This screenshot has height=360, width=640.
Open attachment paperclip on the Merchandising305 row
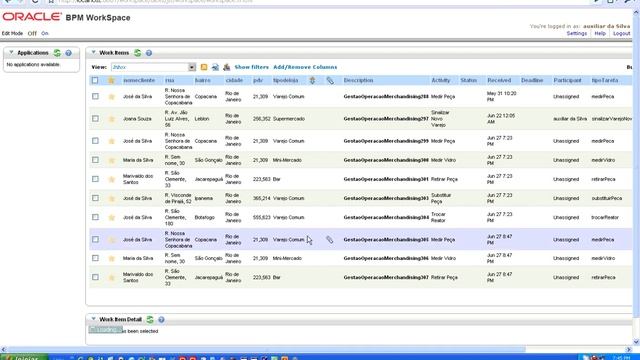tap(329, 240)
